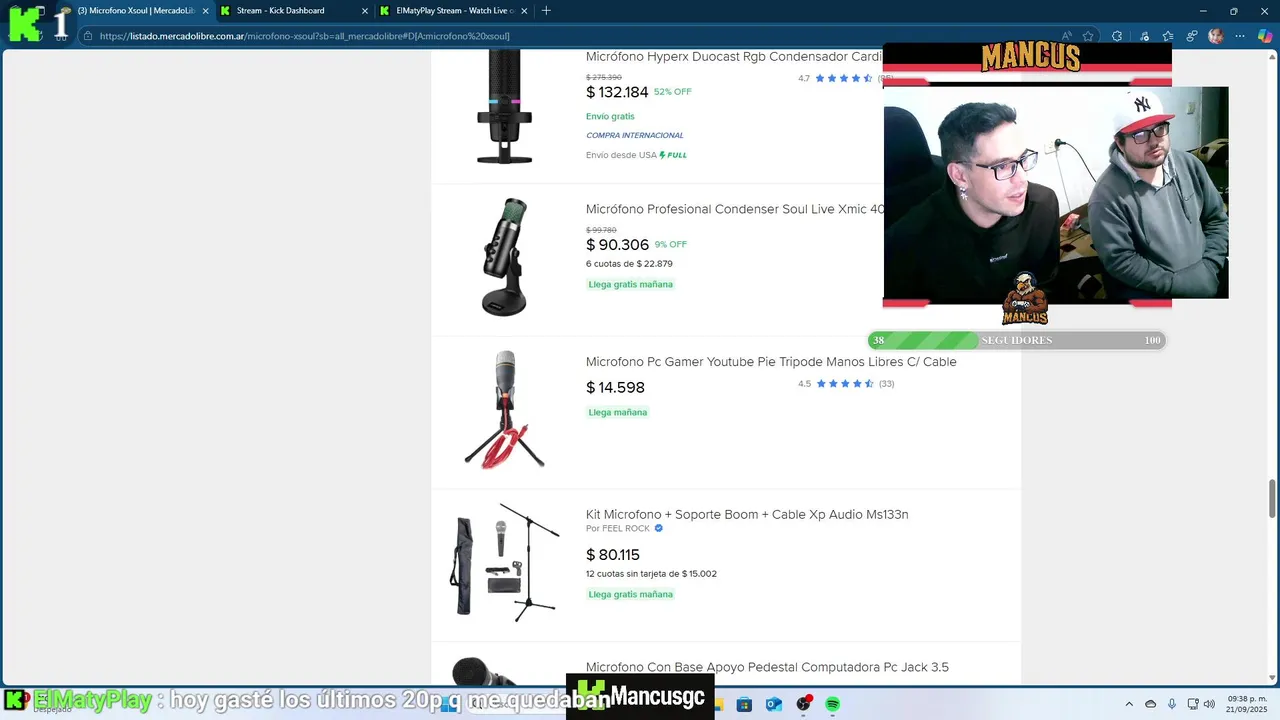
Task: Open Spotify from taskbar
Action: (x=833, y=705)
